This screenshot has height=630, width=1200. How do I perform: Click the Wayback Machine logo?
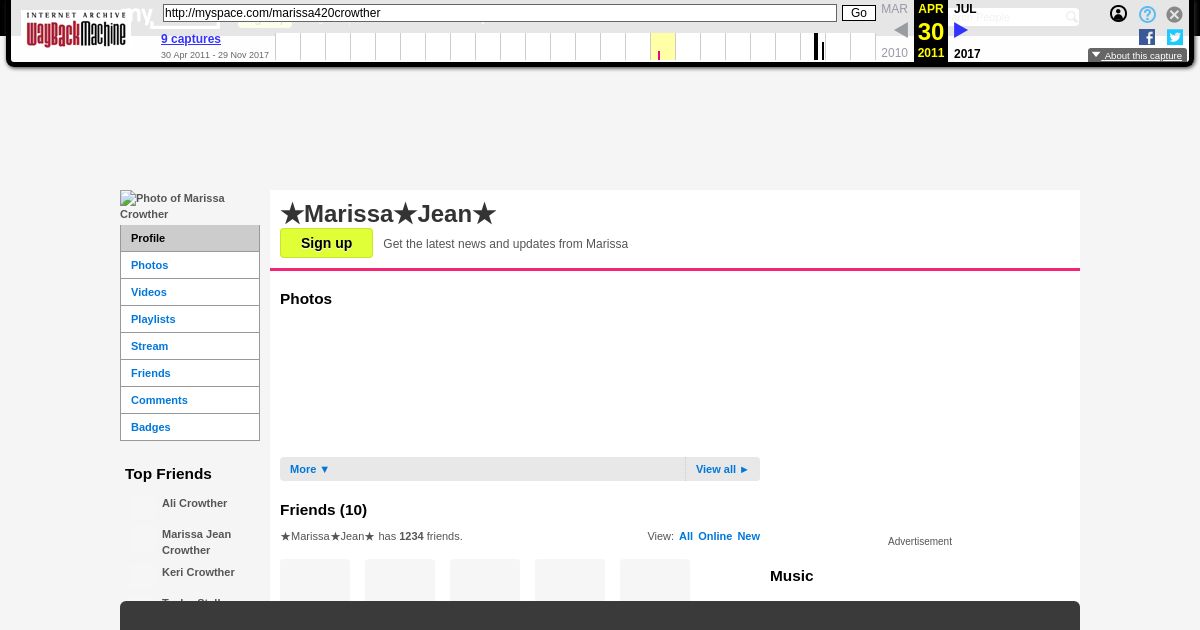76,30
